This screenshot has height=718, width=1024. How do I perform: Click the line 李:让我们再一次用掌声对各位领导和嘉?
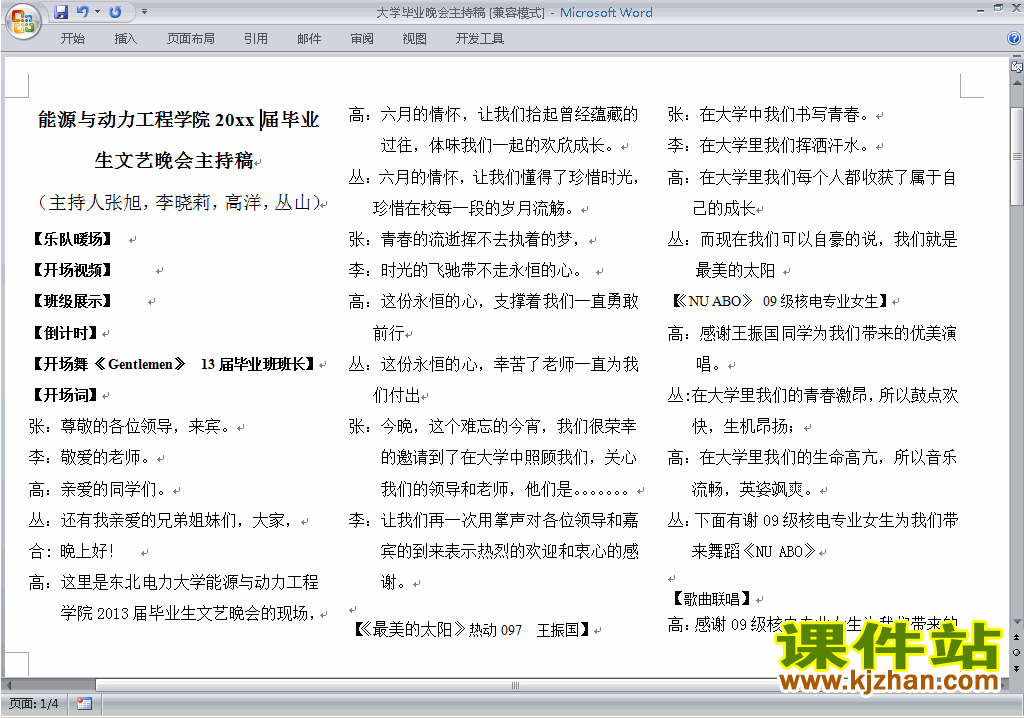click(493, 520)
